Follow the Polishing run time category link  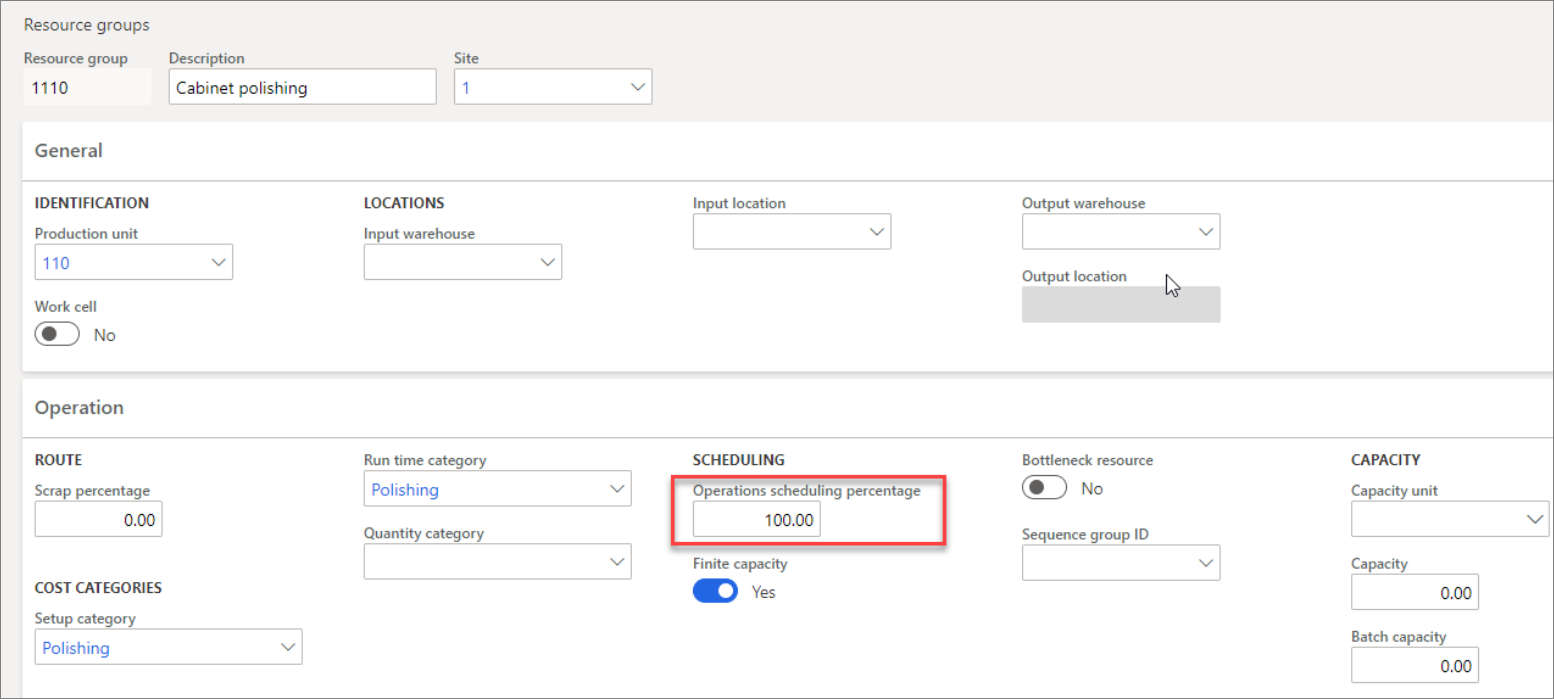(405, 489)
